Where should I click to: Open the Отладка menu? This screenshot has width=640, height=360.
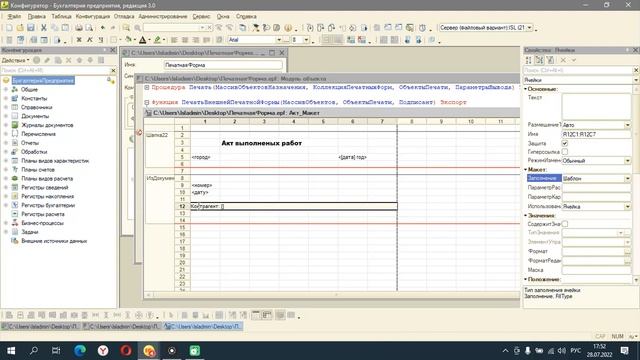(124, 16)
